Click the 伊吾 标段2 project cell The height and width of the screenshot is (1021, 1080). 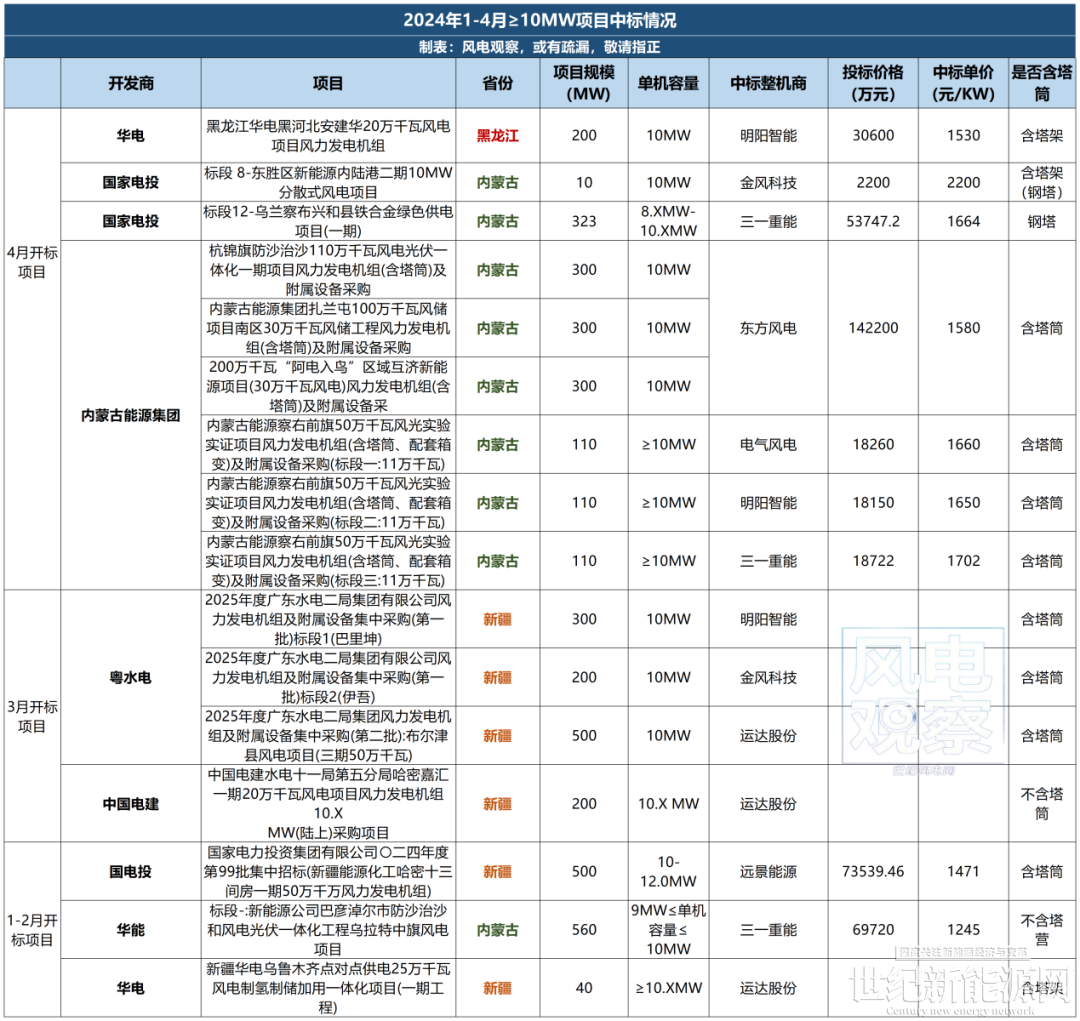[328, 677]
